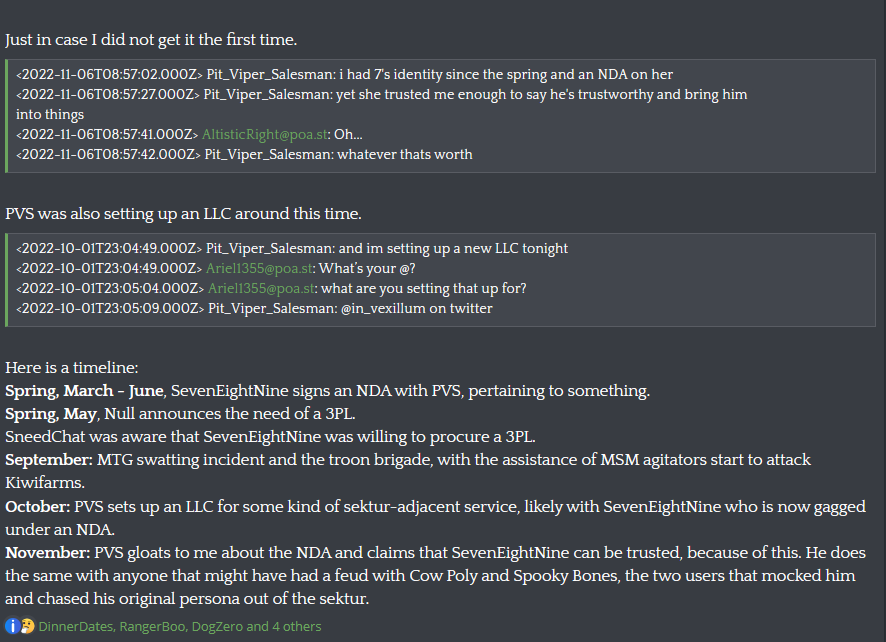The height and width of the screenshot is (642, 886).
Task: Click the blue Informative reaction icon
Action: pos(13,626)
